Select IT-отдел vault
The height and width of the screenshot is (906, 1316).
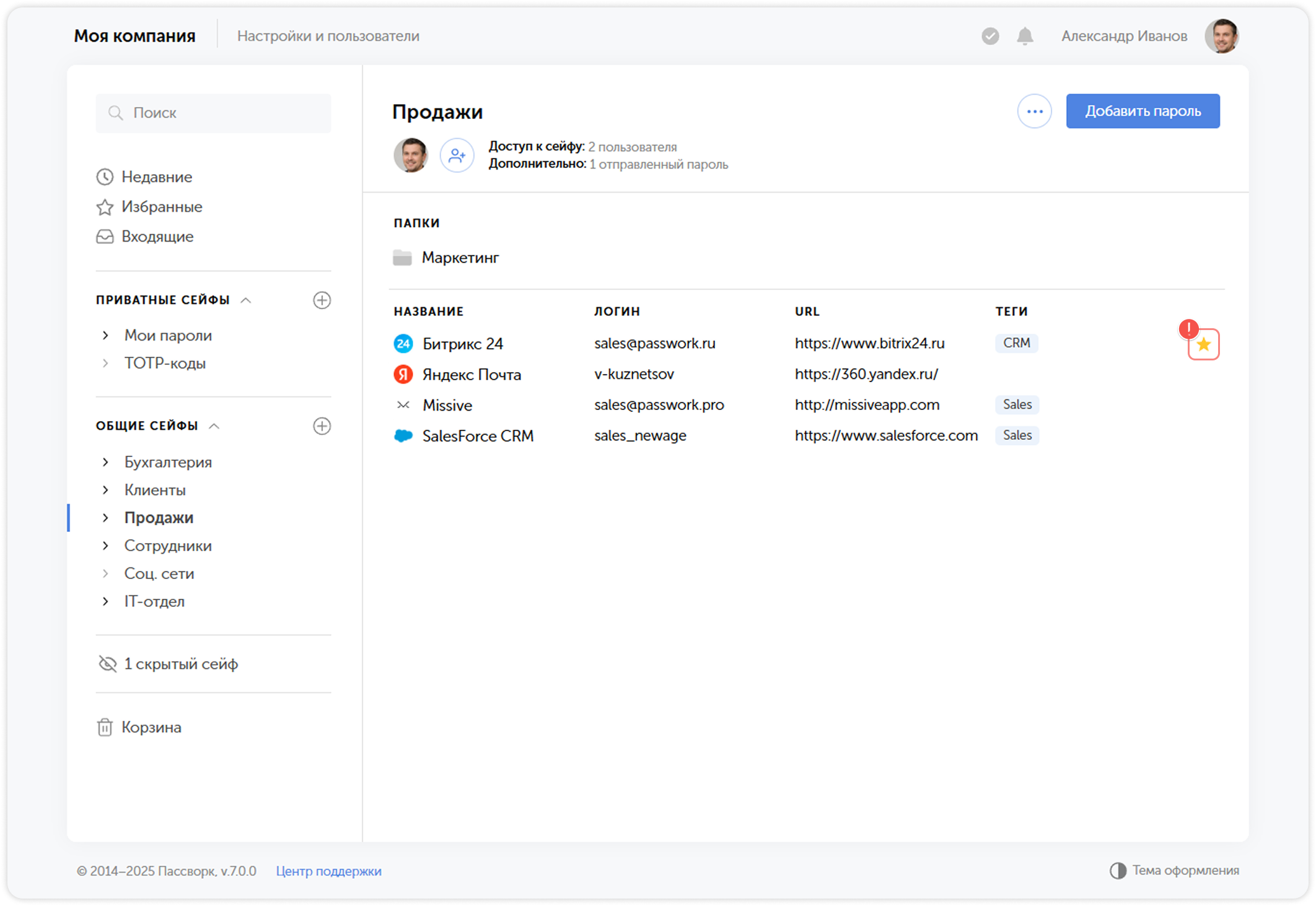point(154,601)
